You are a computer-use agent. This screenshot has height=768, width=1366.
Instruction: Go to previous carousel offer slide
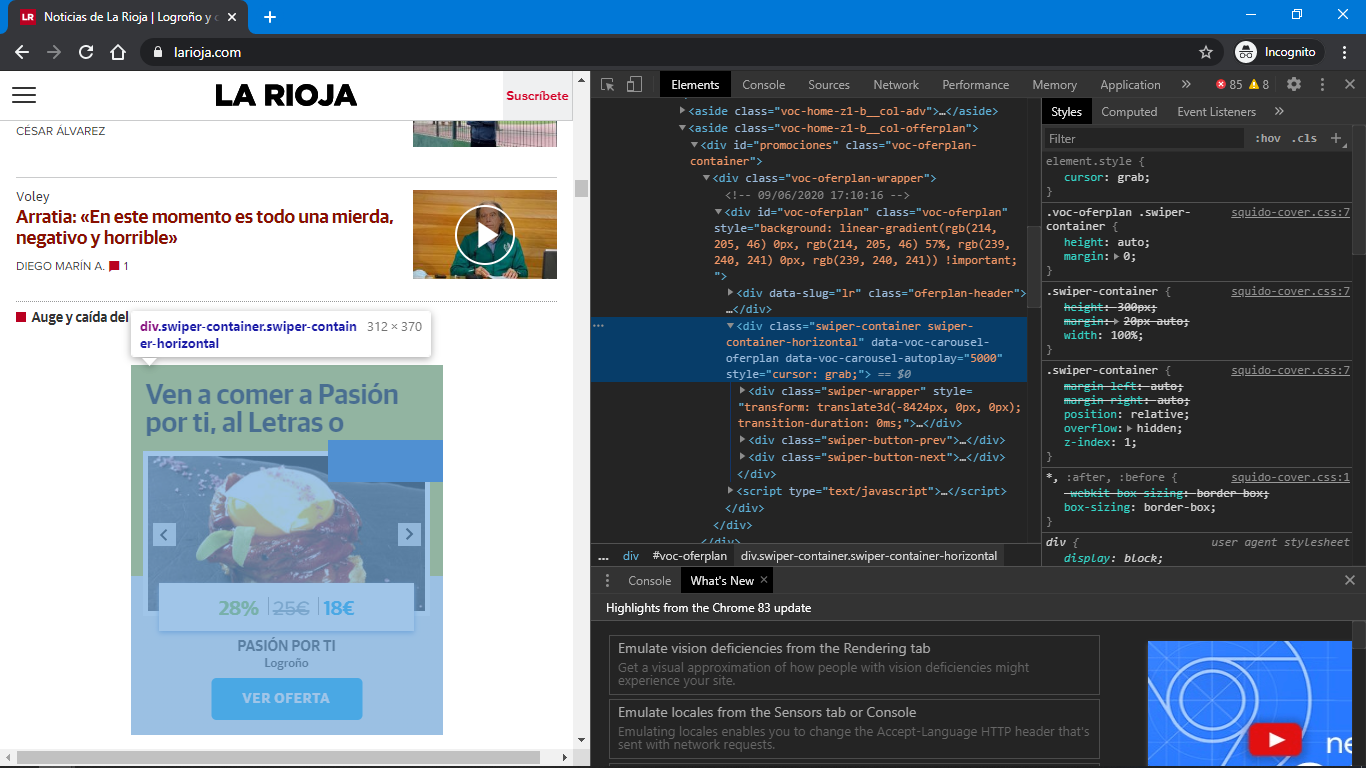164,535
